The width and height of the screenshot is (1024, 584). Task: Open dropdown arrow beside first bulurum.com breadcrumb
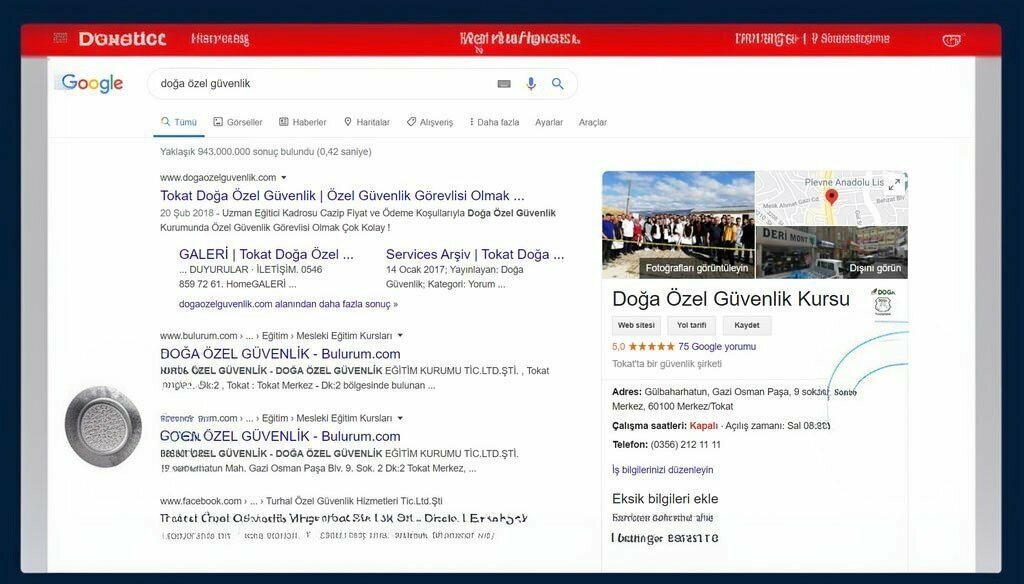point(400,336)
